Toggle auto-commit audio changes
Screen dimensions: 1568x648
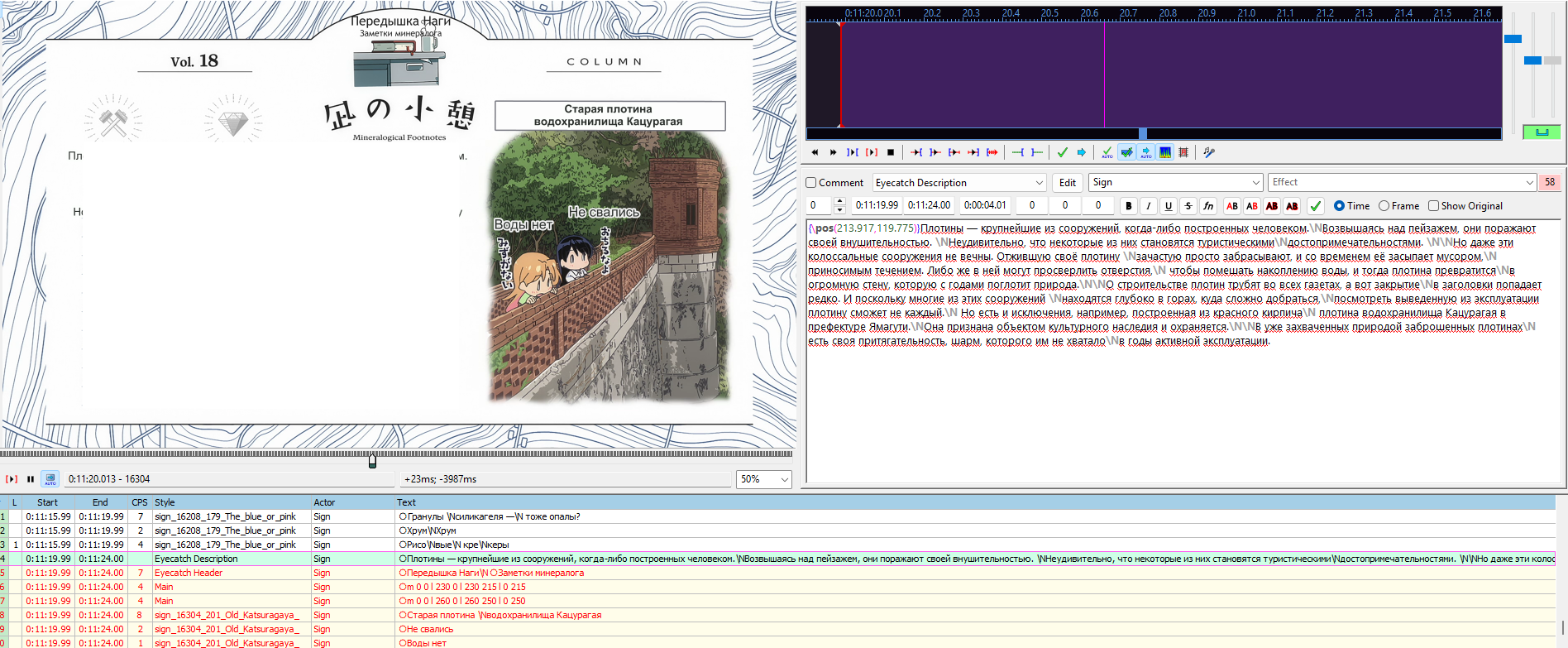point(1107,152)
